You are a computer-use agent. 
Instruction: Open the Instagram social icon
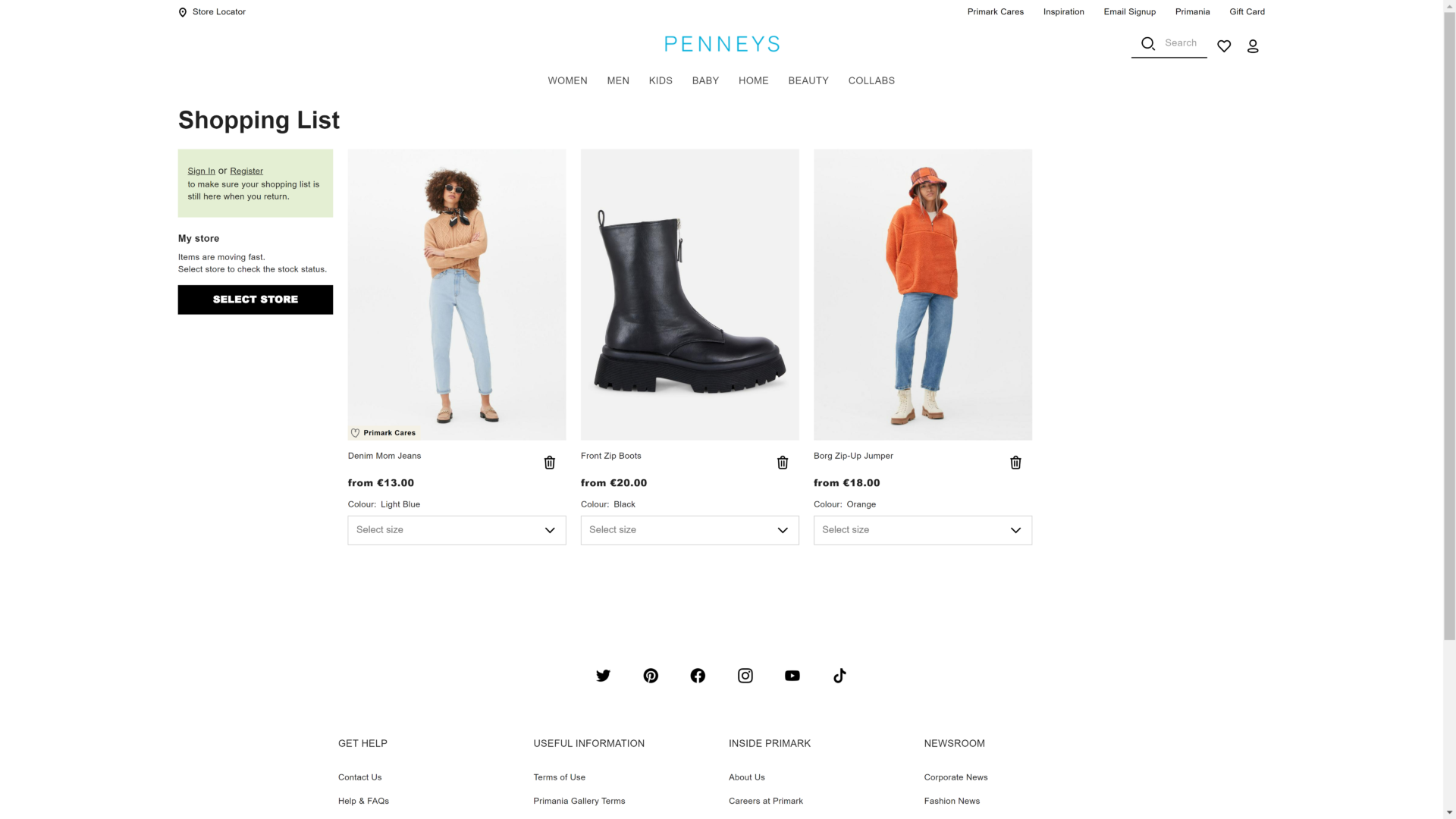(x=745, y=676)
